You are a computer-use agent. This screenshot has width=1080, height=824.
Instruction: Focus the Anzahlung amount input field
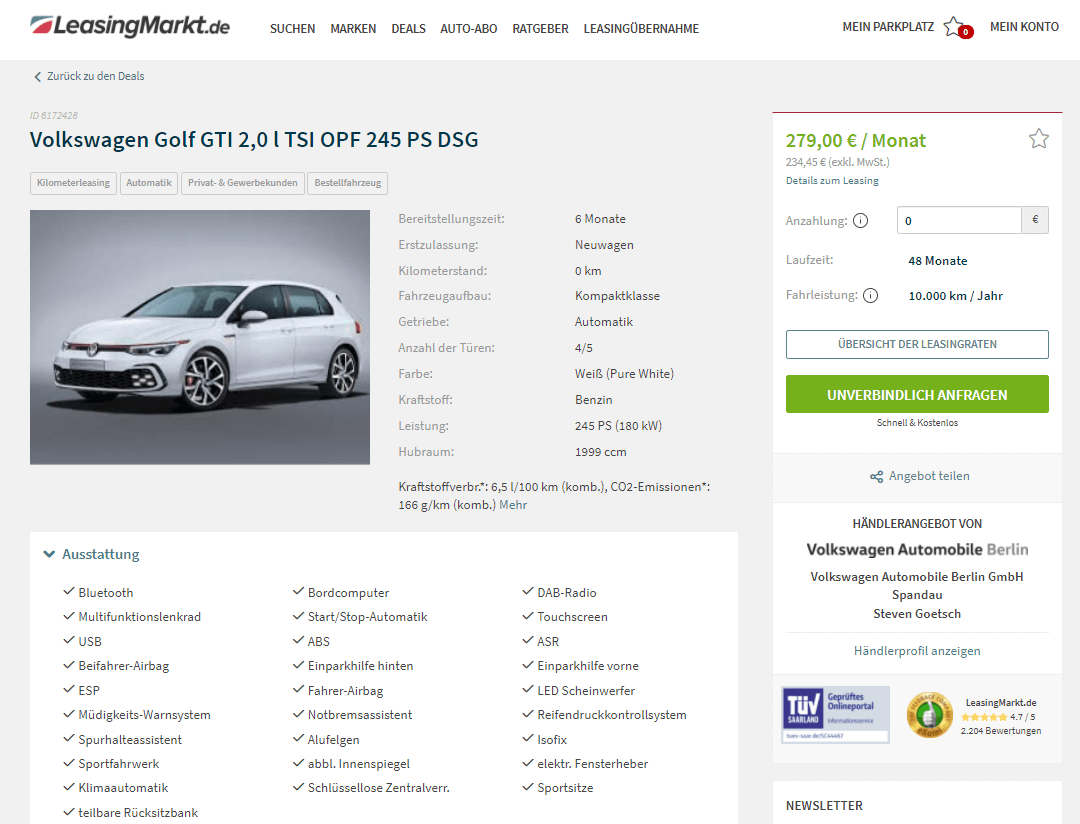959,220
